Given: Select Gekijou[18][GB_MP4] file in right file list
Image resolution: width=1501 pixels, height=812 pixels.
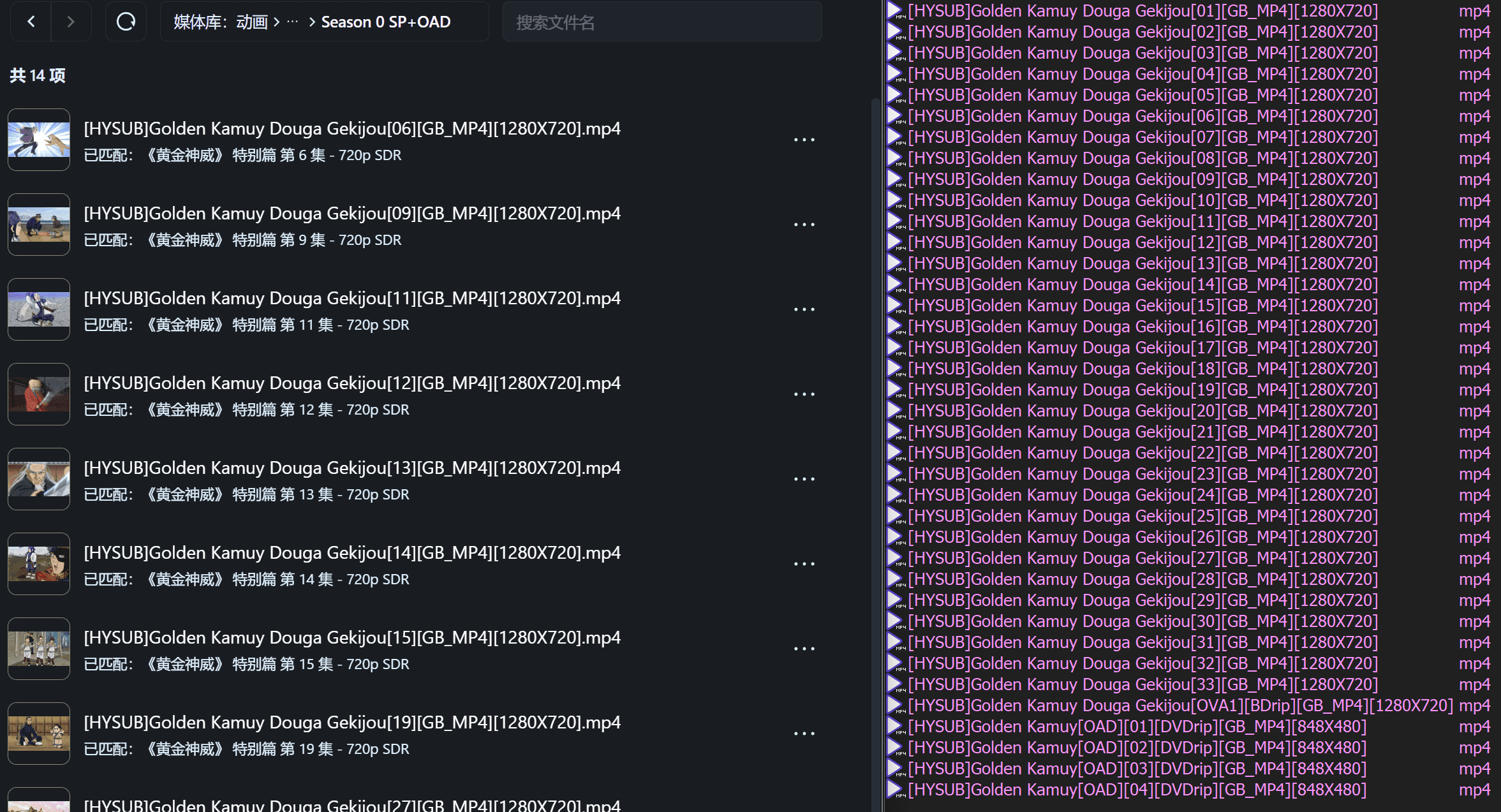Looking at the screenshot, I should 1143,369.
